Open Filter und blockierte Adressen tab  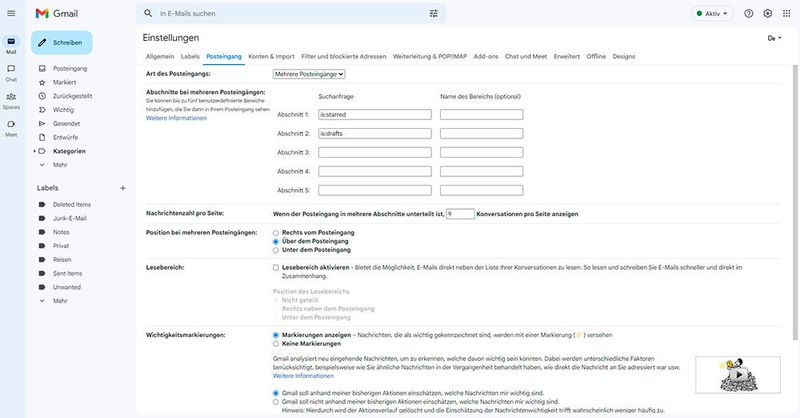[x=344, y=57]
